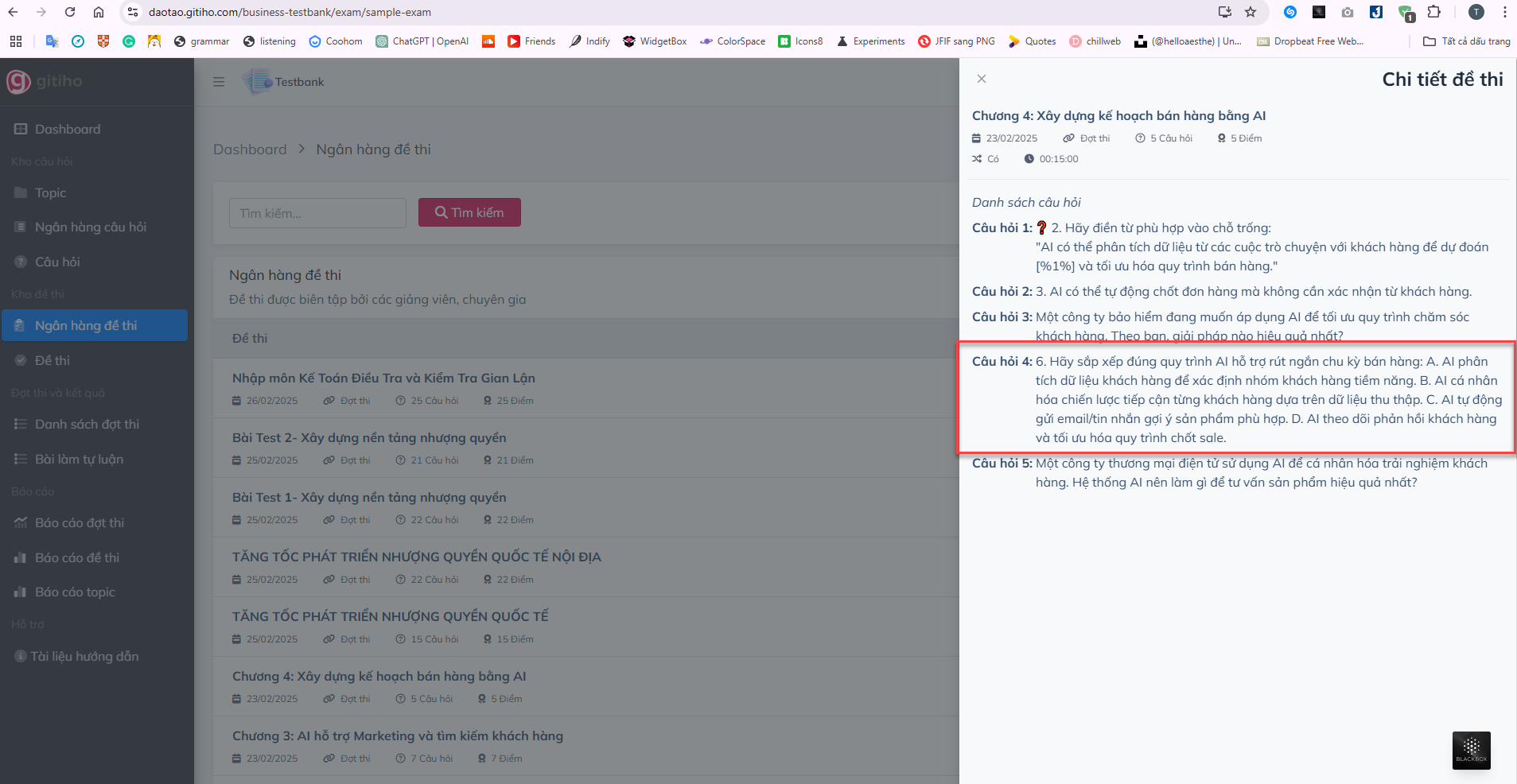Click the Grammarly bookmark icon
Screen dimensions: 1517x784
[129, 41]
